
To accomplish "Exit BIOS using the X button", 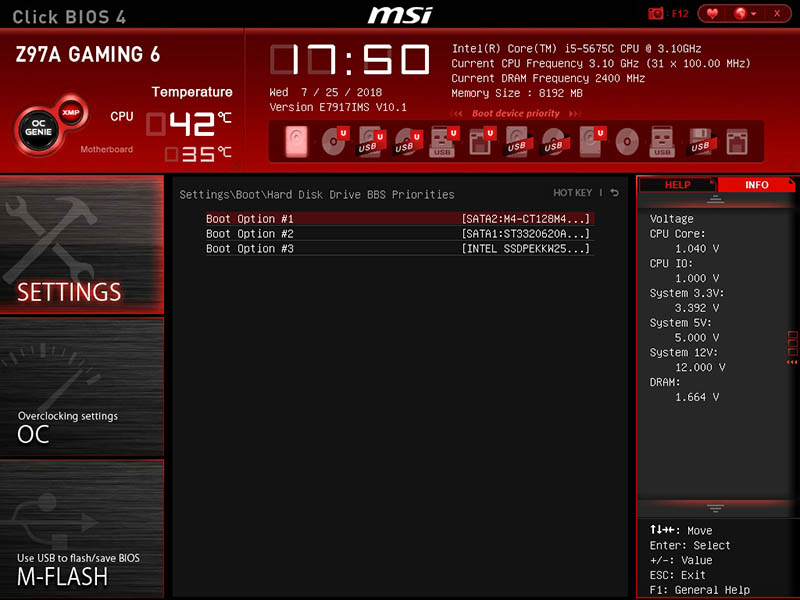I will tap(777, 14).
